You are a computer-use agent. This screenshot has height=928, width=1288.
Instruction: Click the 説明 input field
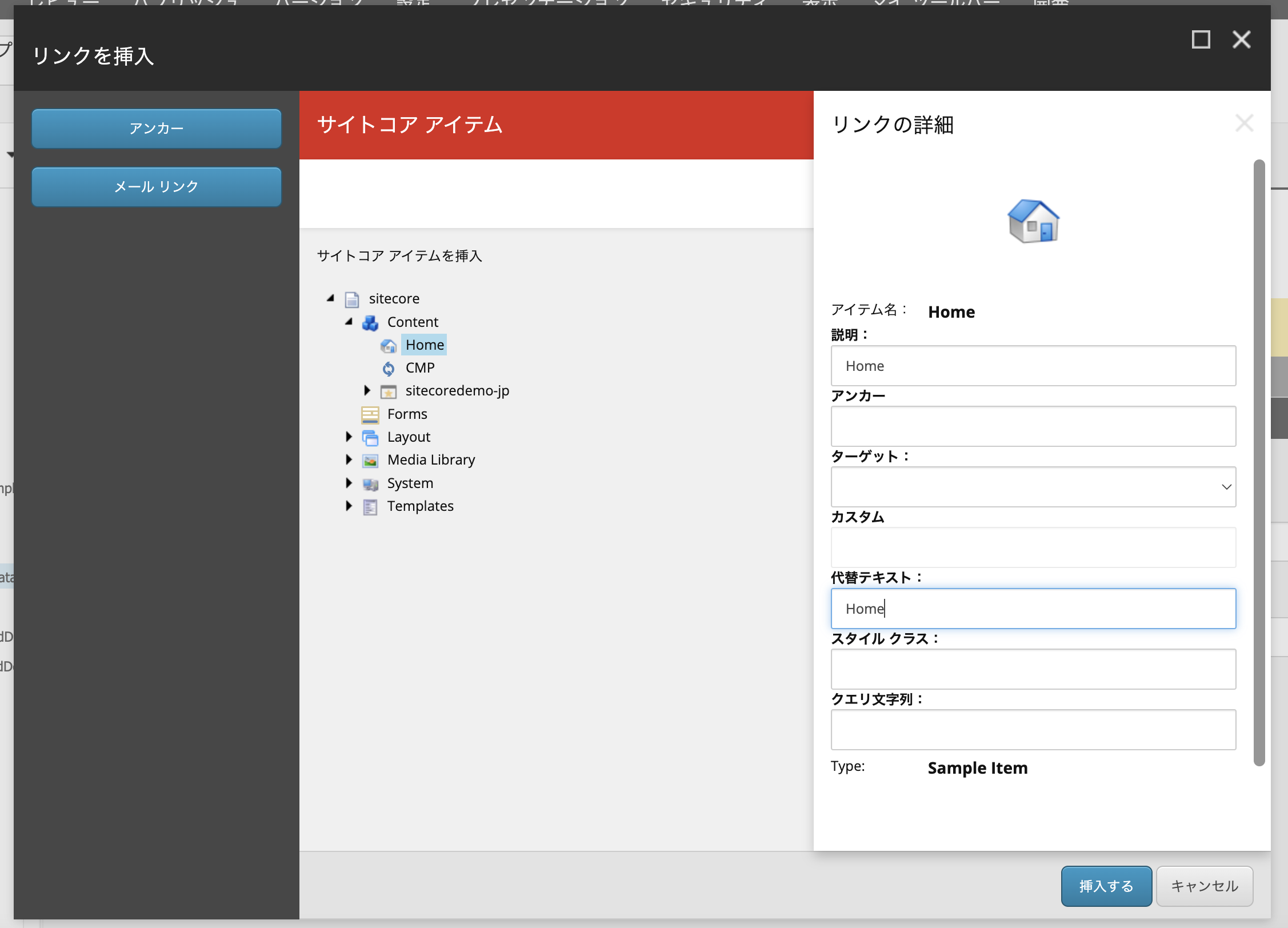tap(1033, 366)
